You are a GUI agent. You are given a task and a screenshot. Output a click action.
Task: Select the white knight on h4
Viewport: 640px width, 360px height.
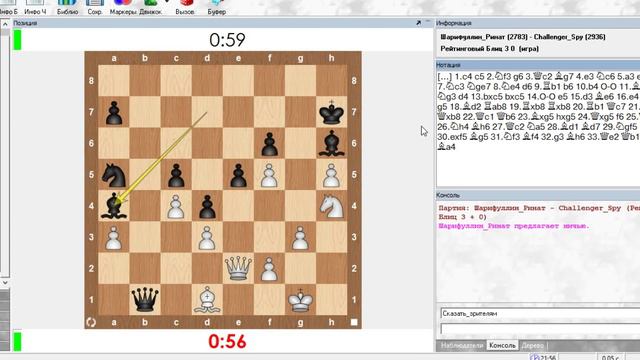tap(331, 206)
